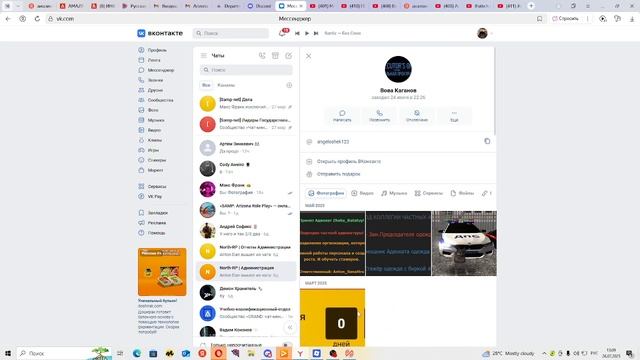The width and height of the screenshot is (640, 360).
Task: Open the archive icon in chats header
Action: [x=276, y=56]
